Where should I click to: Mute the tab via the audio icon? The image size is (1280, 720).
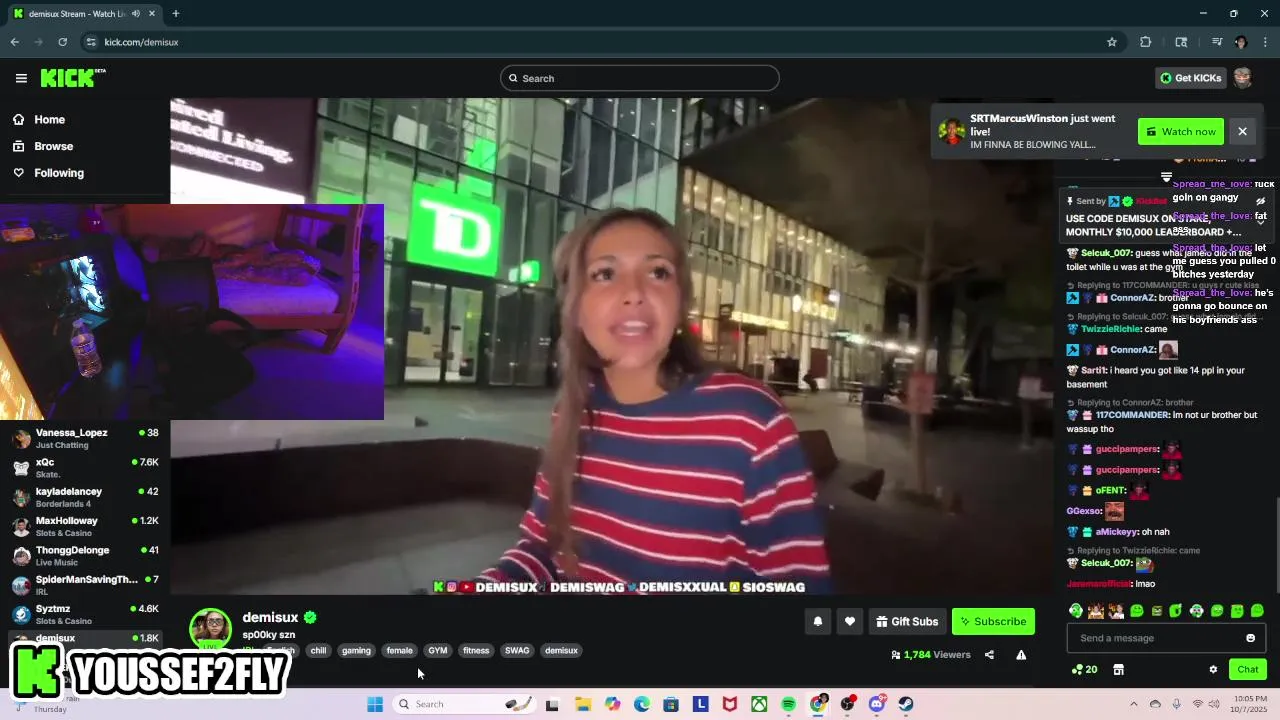(134, 14)
